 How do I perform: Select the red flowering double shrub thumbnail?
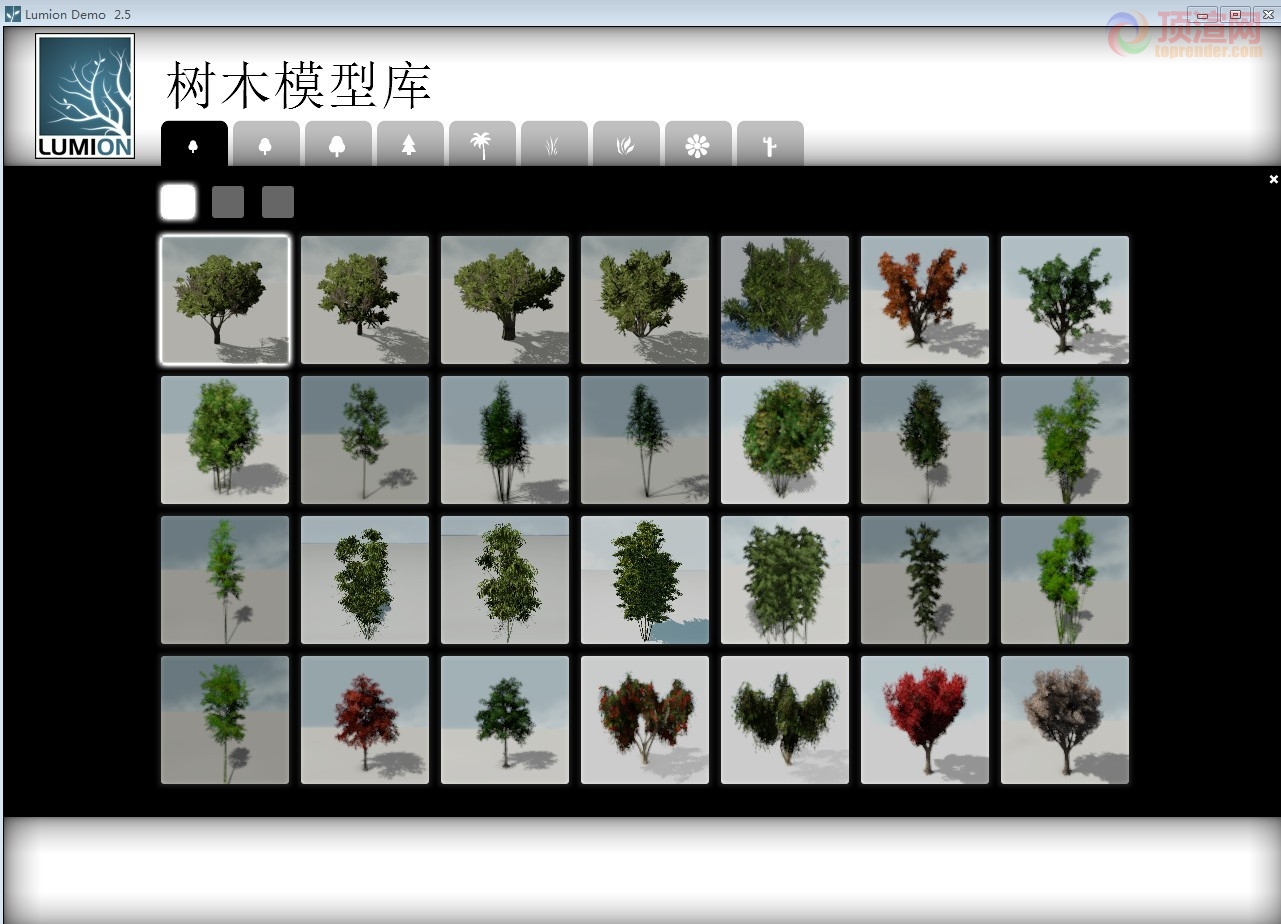click(645, 720)
